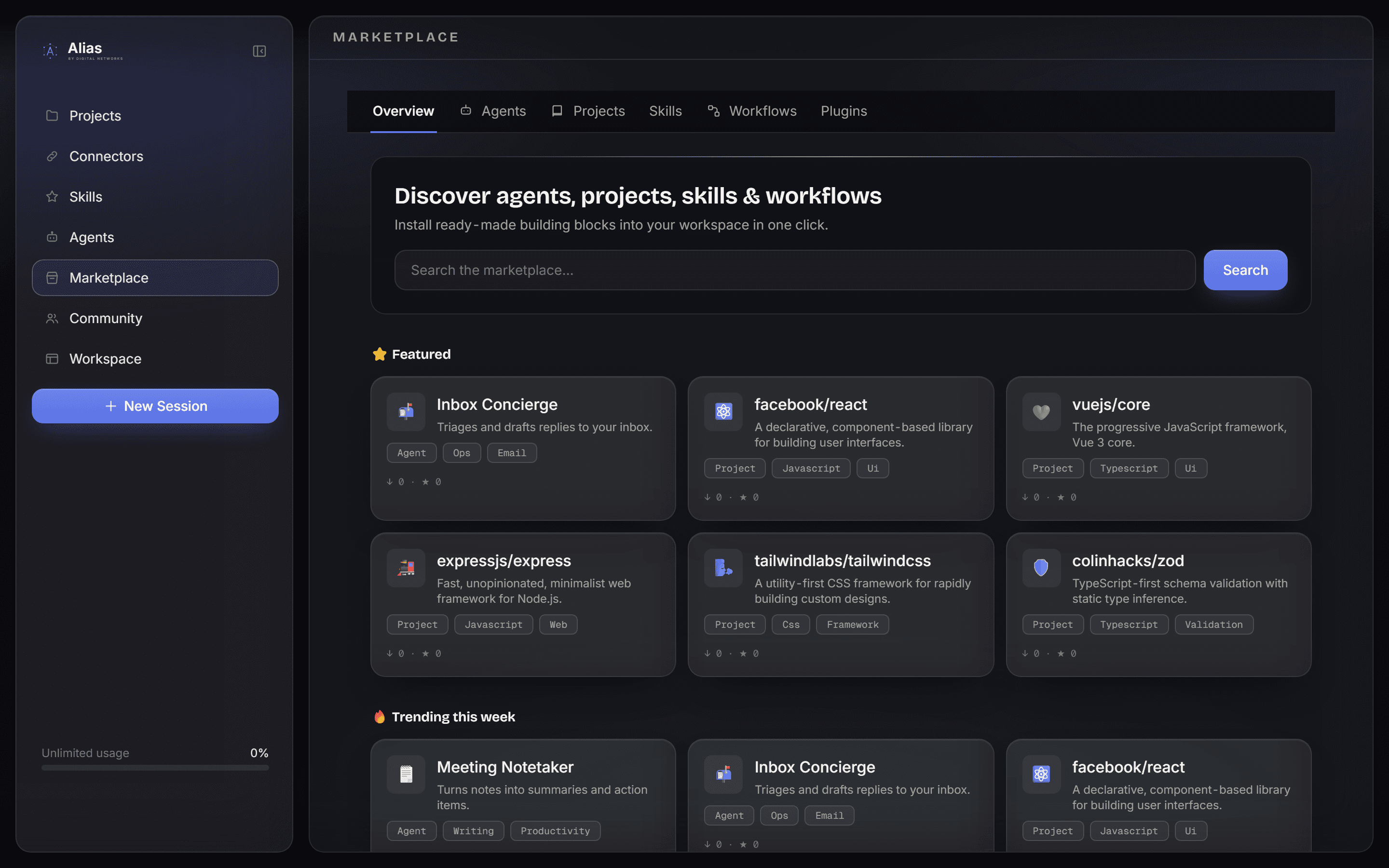The height and width of the screenshot is (868, 1389).
Task: Click the colinhacks/zod shield icon
Action: point(1041,568)
